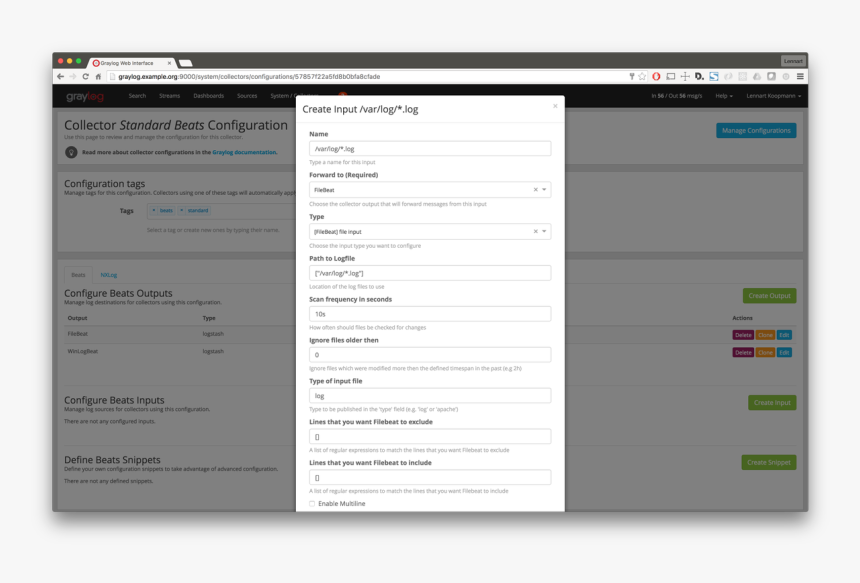Delete the WinLogBeat output
Screen dimensions: 860x583
coord(743,353)
